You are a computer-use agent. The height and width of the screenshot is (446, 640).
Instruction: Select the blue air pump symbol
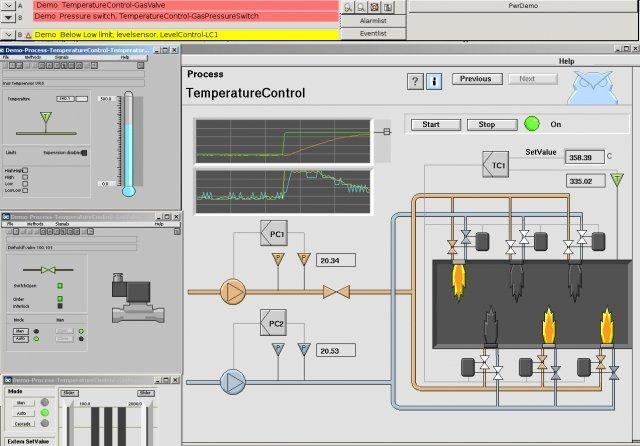tap(233, 382)
